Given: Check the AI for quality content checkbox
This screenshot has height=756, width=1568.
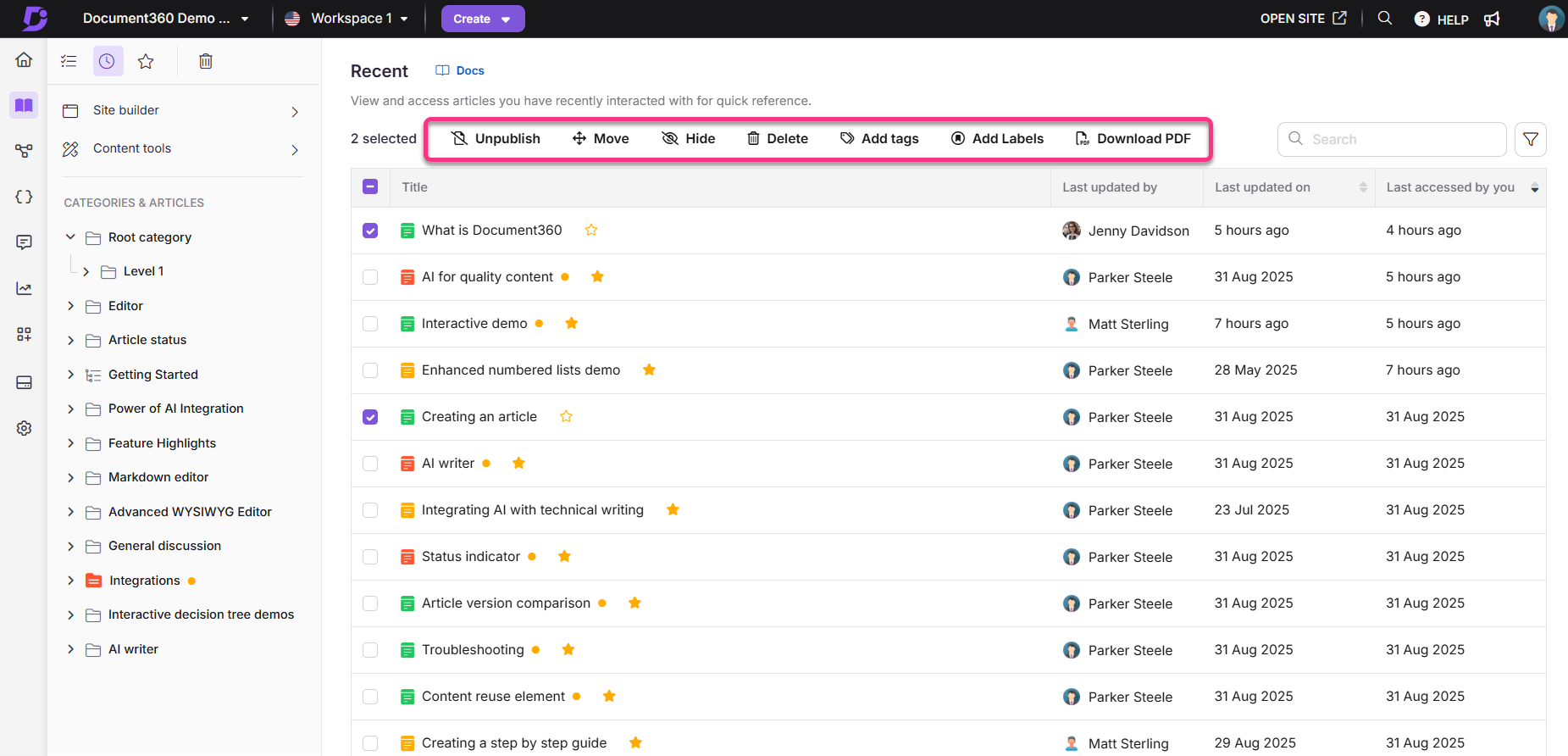Looking at the screenshot, I should [x=370, y=277].
